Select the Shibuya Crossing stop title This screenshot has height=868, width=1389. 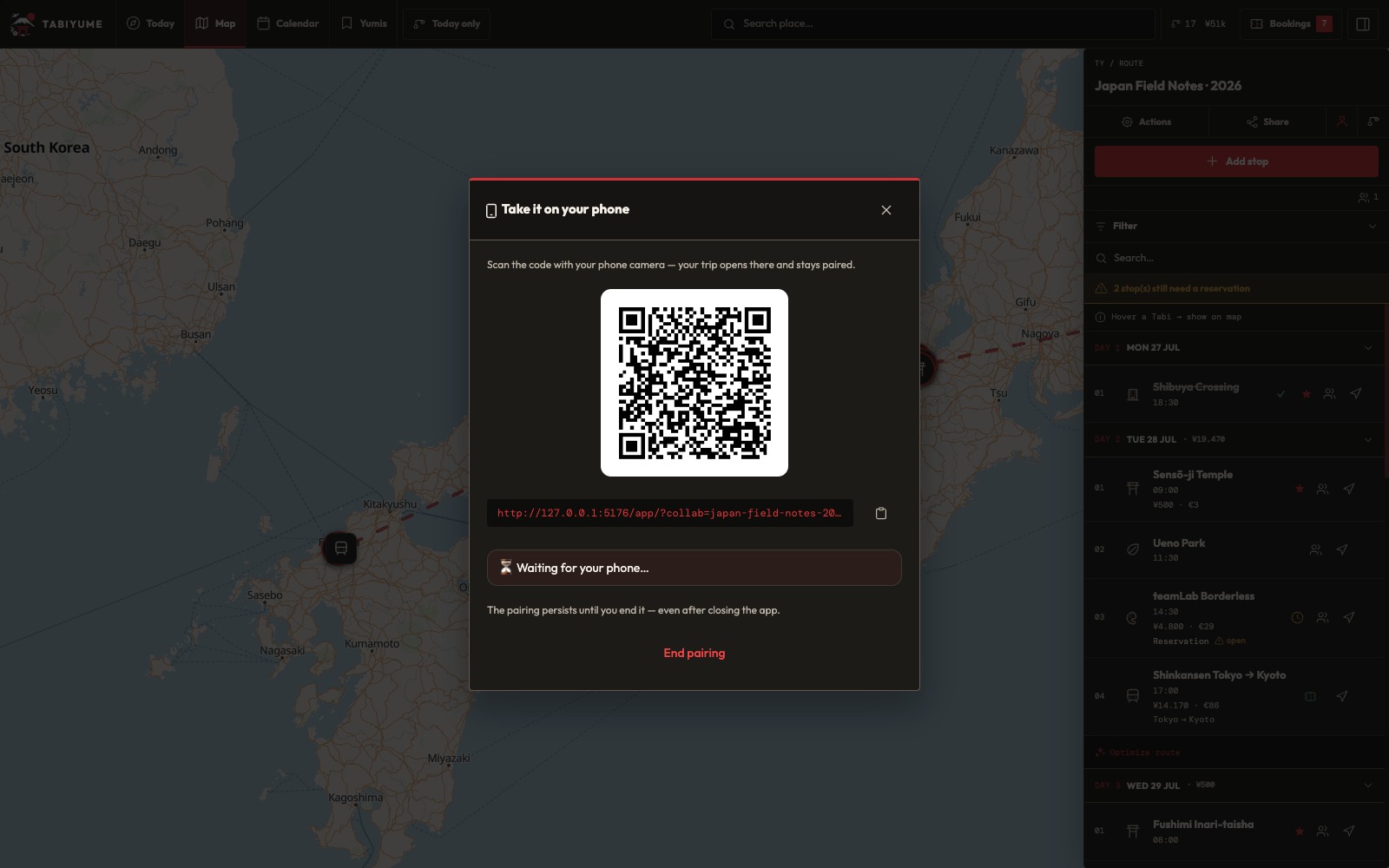(x=1195, y=387)
